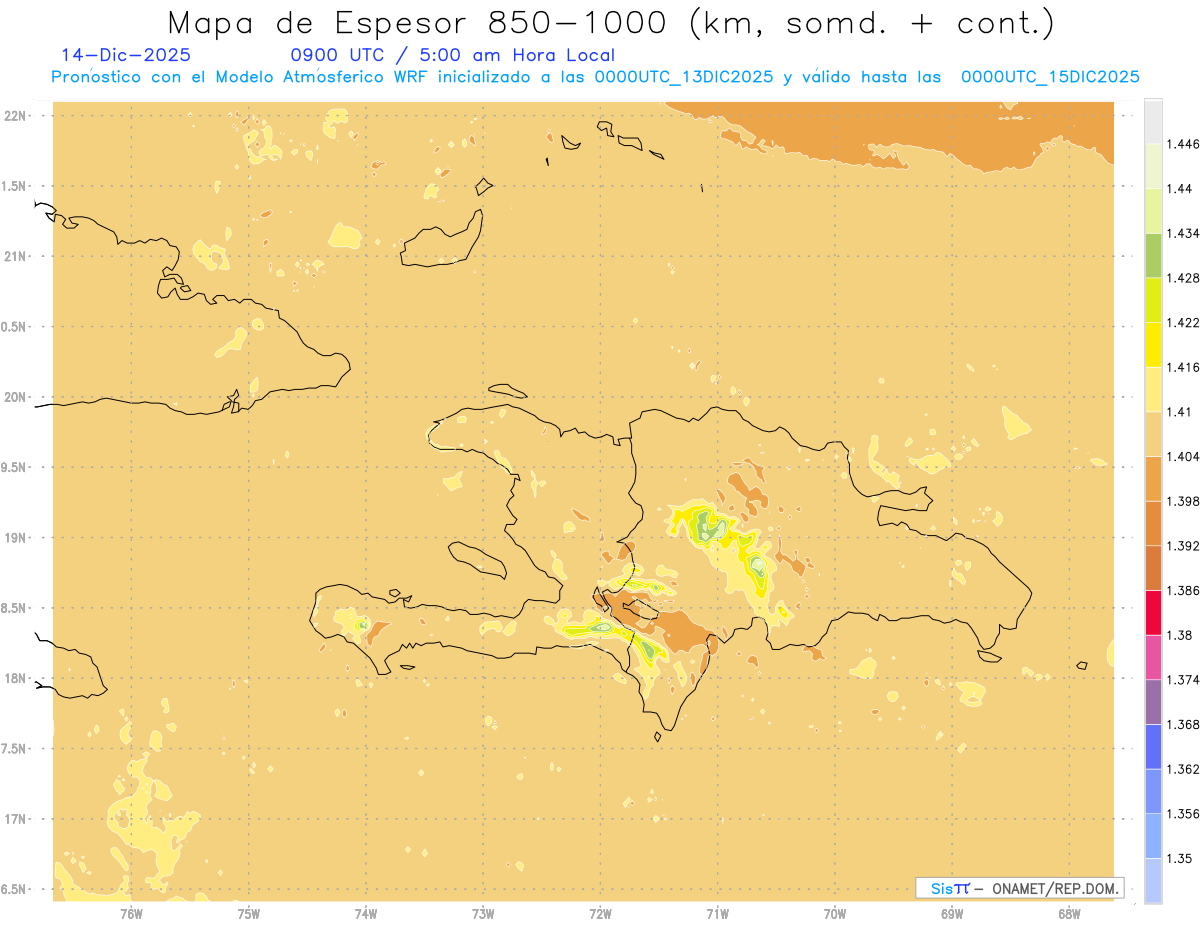This screenshot has height=927, width=1200.
Task: Click the grey swatch above the 1.446 label
Action: pos(1153,121)
